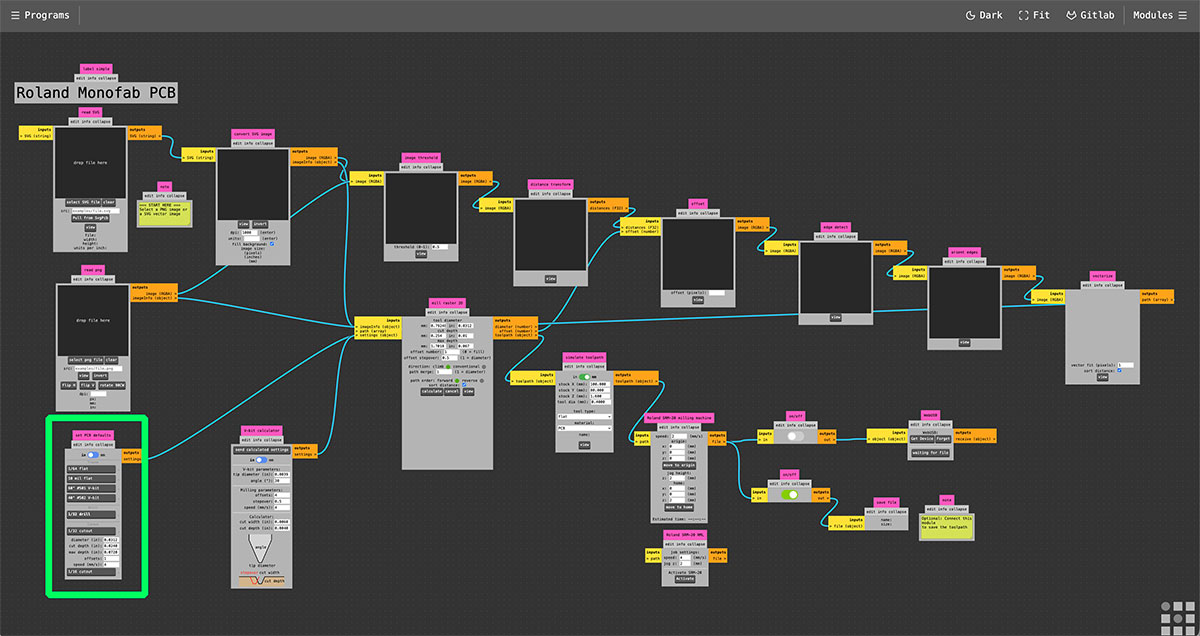Choose the 1/64 flat preset
Screen dimensions: 1200x636
[x=91, y=469]
